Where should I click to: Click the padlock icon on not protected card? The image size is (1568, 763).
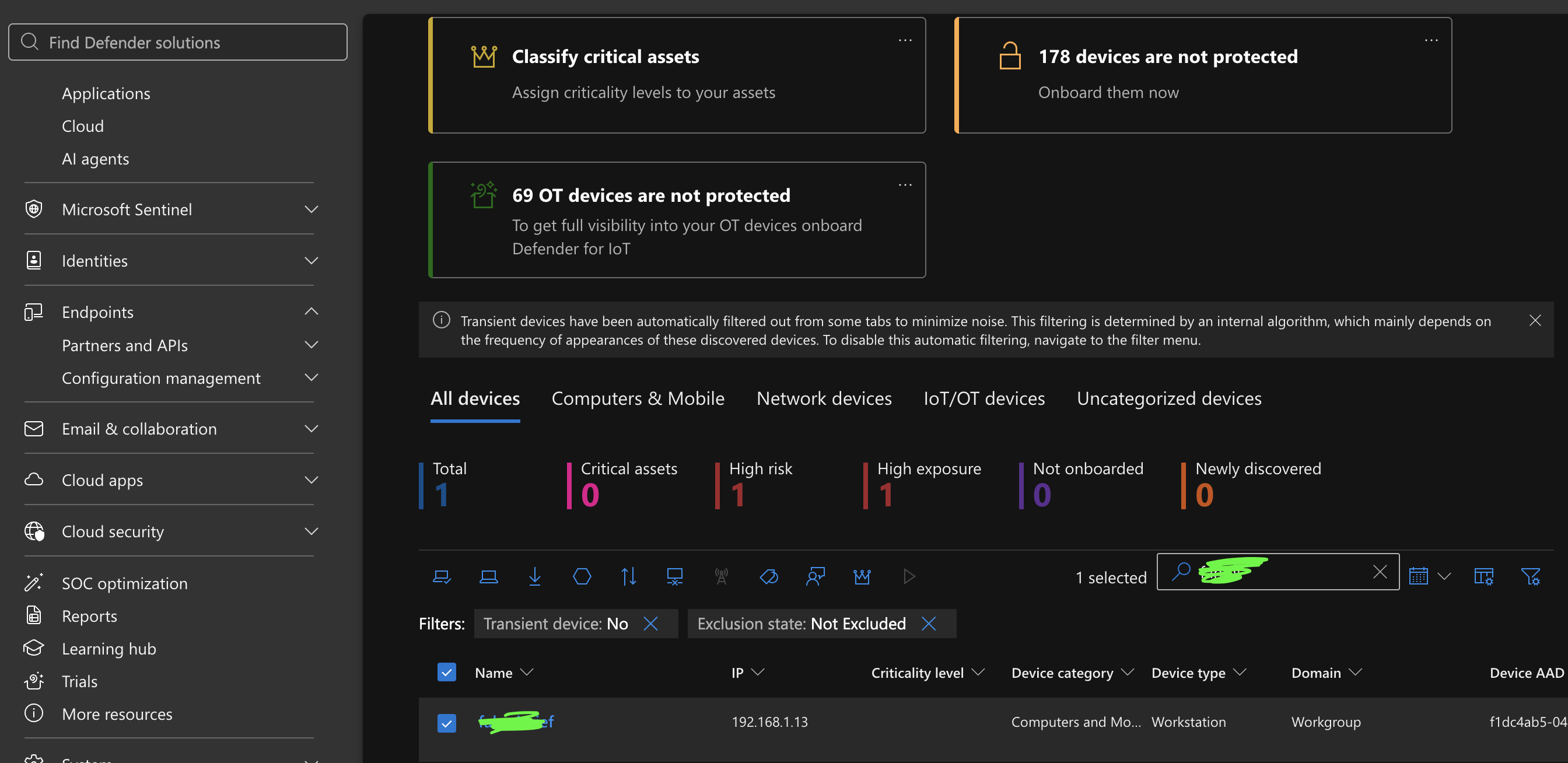click(1010, 55)
